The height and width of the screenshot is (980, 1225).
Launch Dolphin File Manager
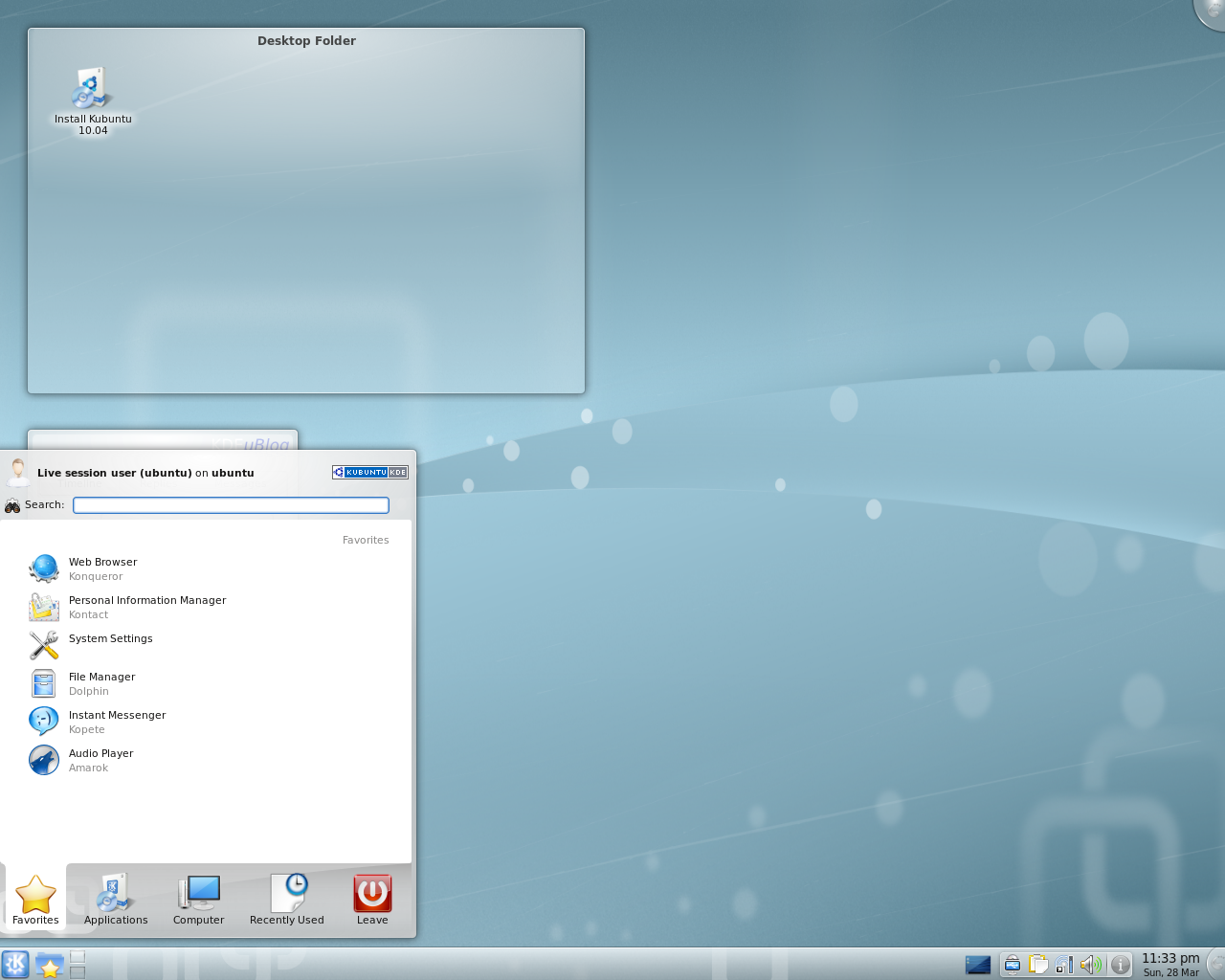click(x=101, y=683)
